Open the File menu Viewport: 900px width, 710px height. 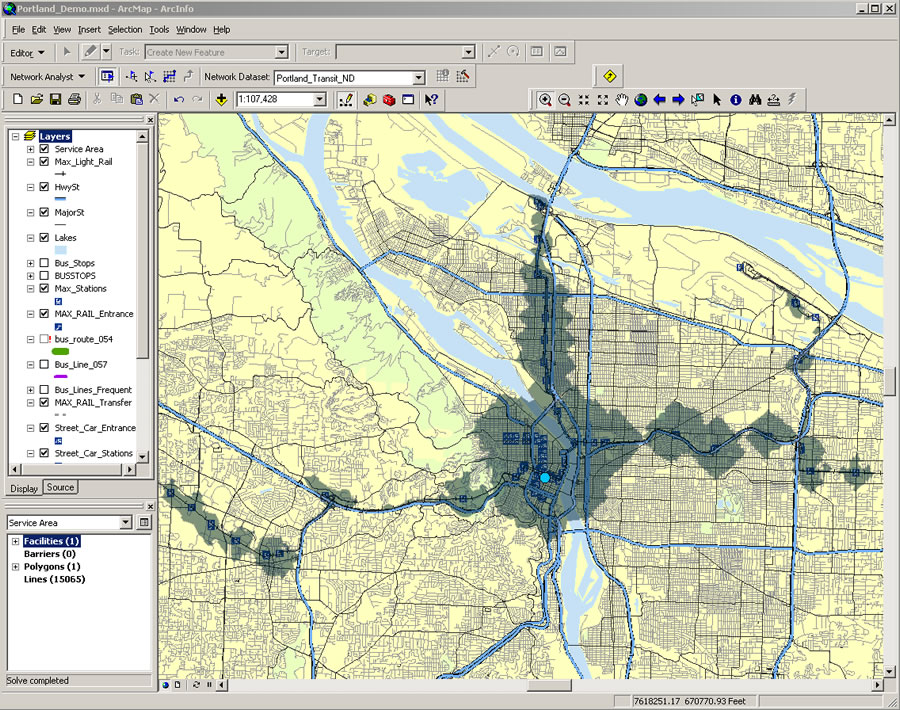[x=18, y=29]
